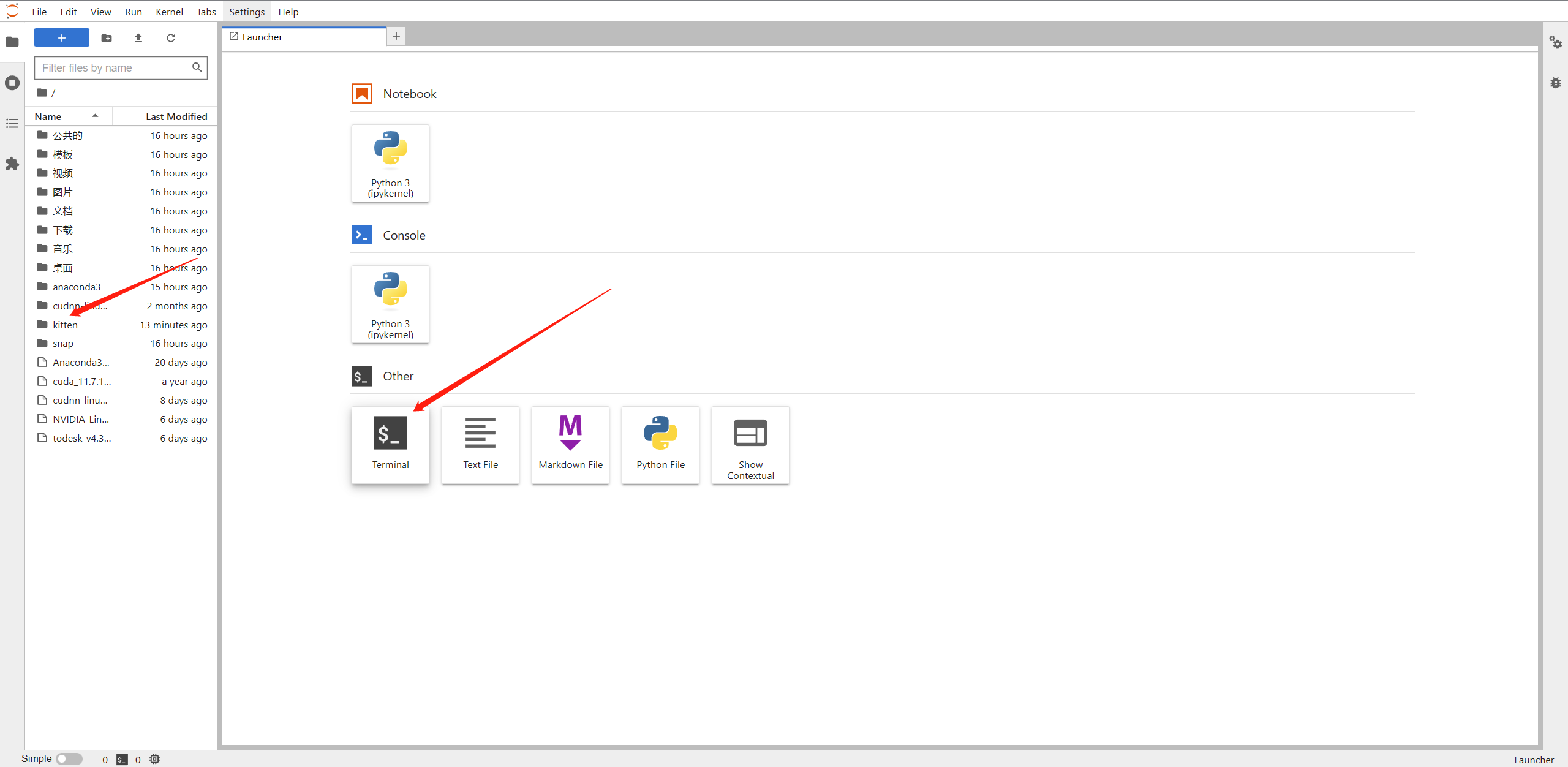Open the Kernel menu
Viewport: 1568px width, 767px height.
(x=169, y=12)
